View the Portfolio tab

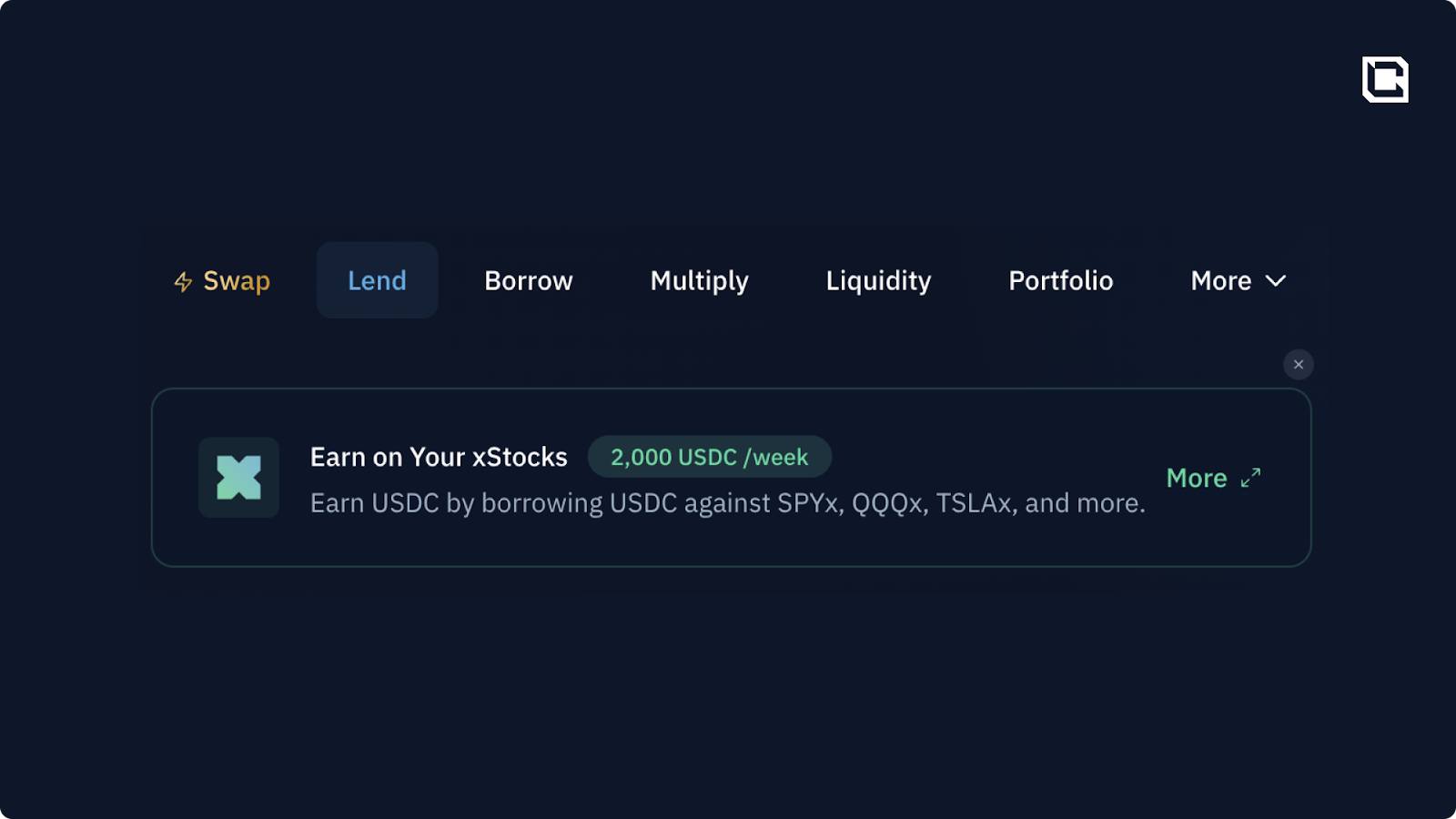pyautogui.click(x=1060, y=281)
